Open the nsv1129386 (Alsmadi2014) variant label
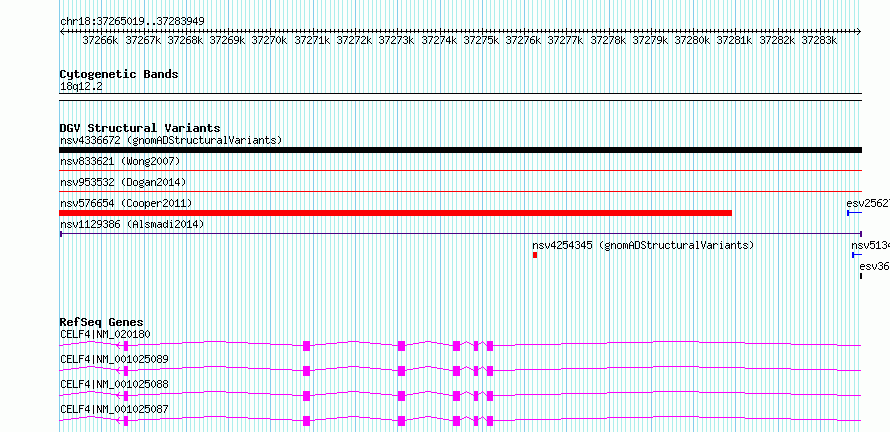 pos(132,225)
